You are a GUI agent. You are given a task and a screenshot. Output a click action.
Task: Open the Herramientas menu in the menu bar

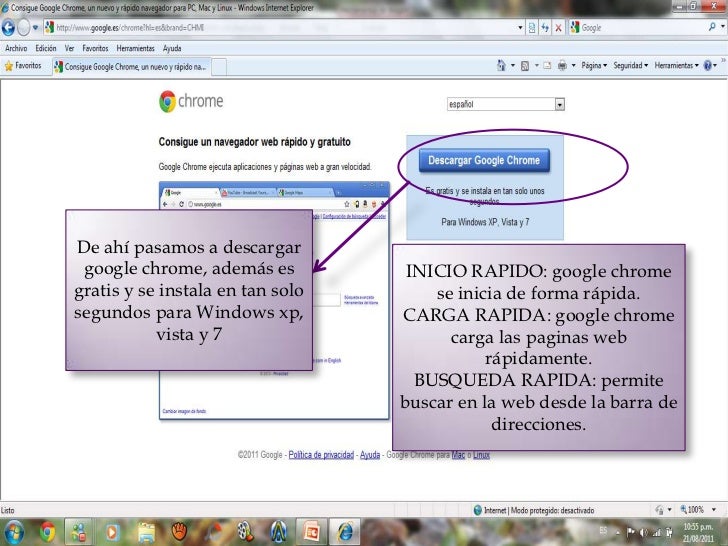136,48
